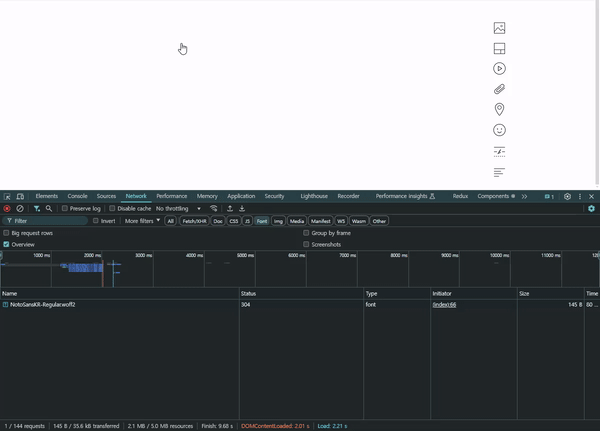Filter requests by Fetch/XHR

(x=194, y=221)
